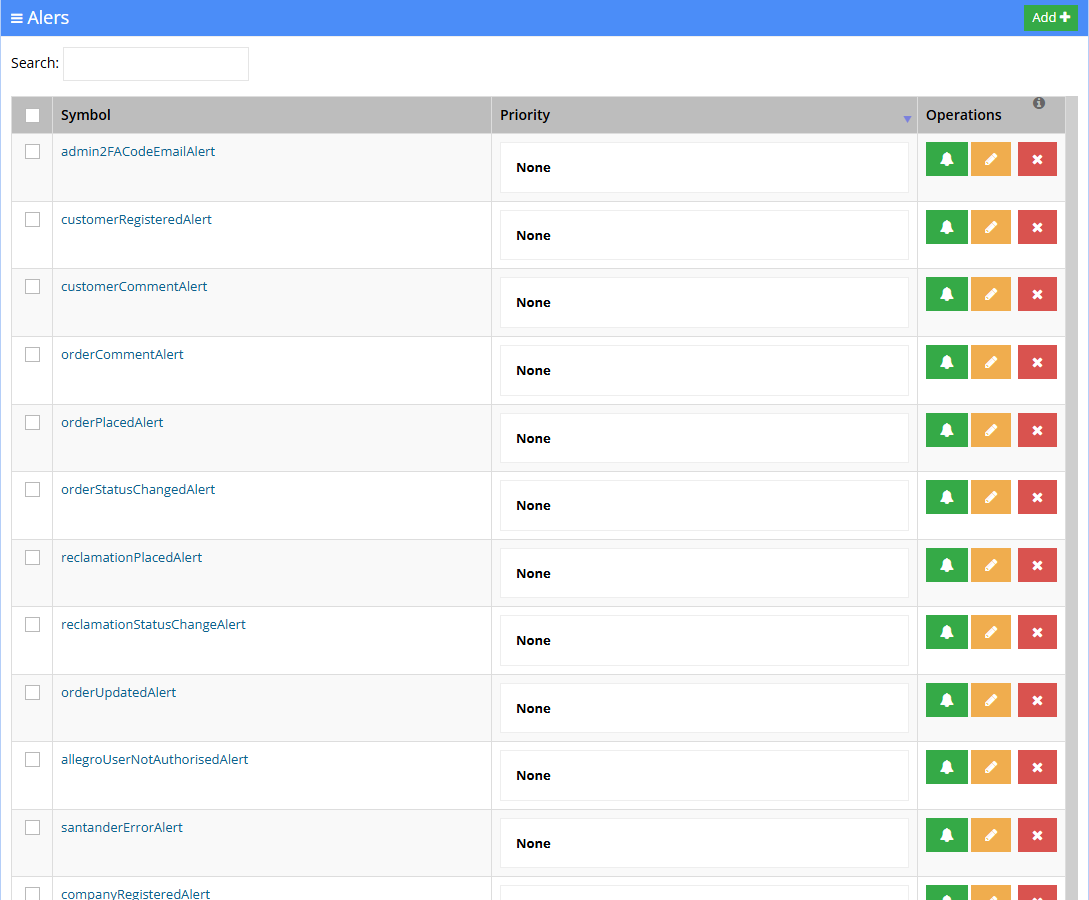
Task: Select the orderPlacedAlert row checkbox
Action: point(33,422)
